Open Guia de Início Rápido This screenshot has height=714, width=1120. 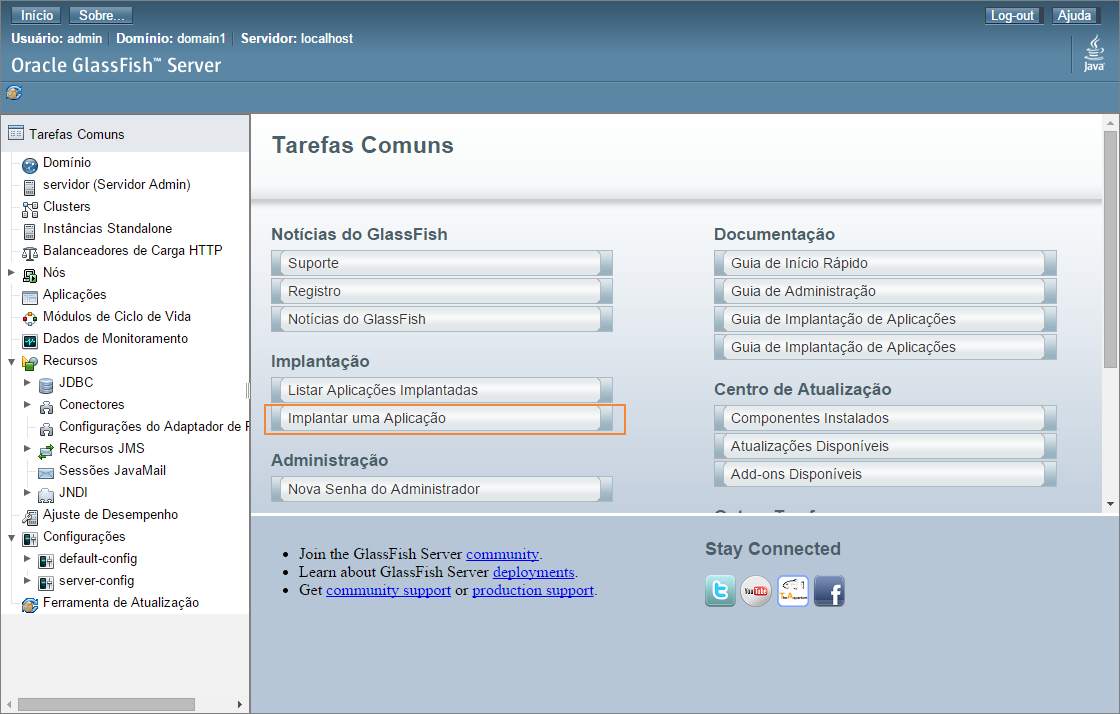(885, 263)
